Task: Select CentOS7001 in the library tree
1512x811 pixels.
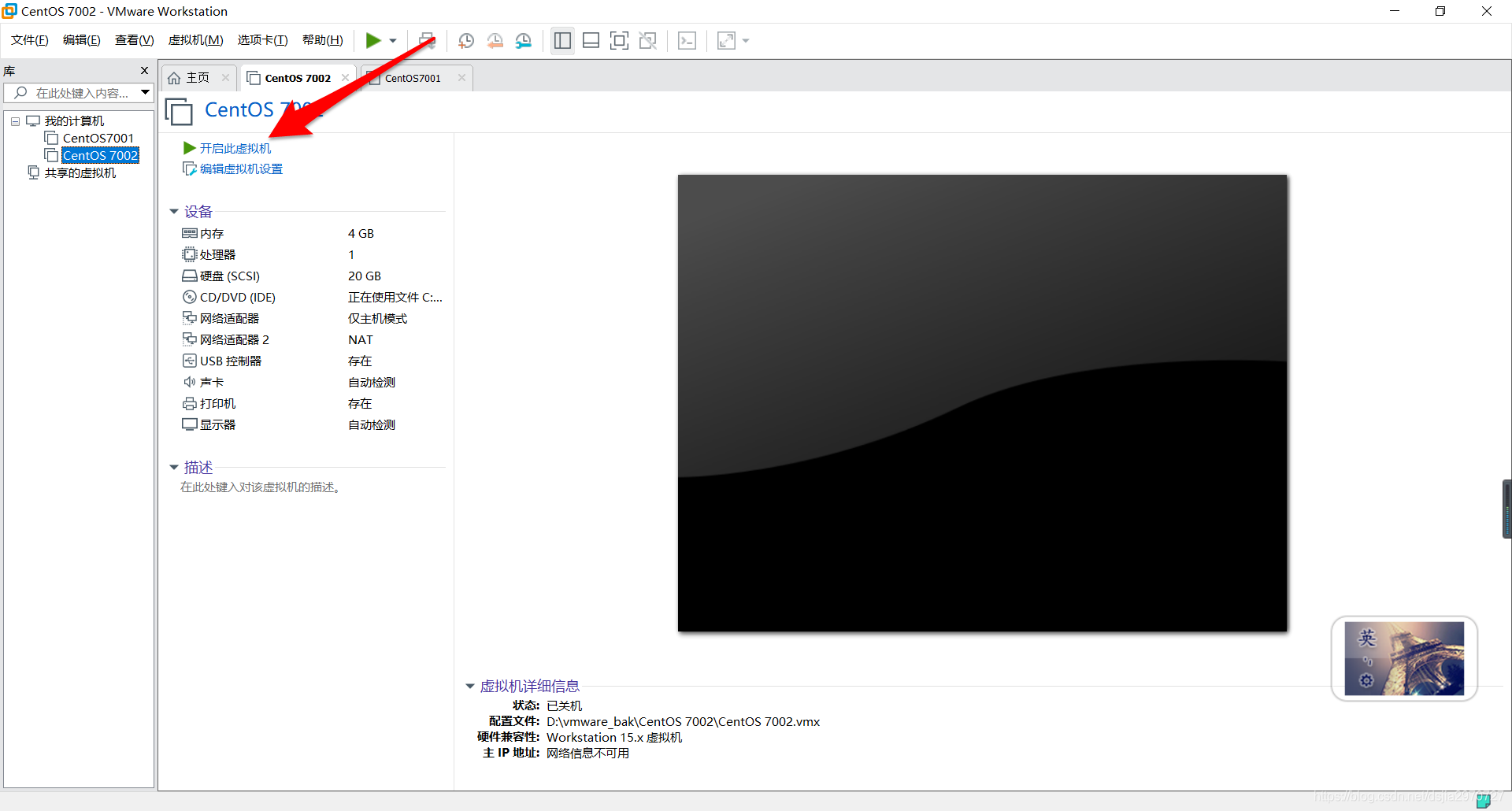Action: (98, 139)
